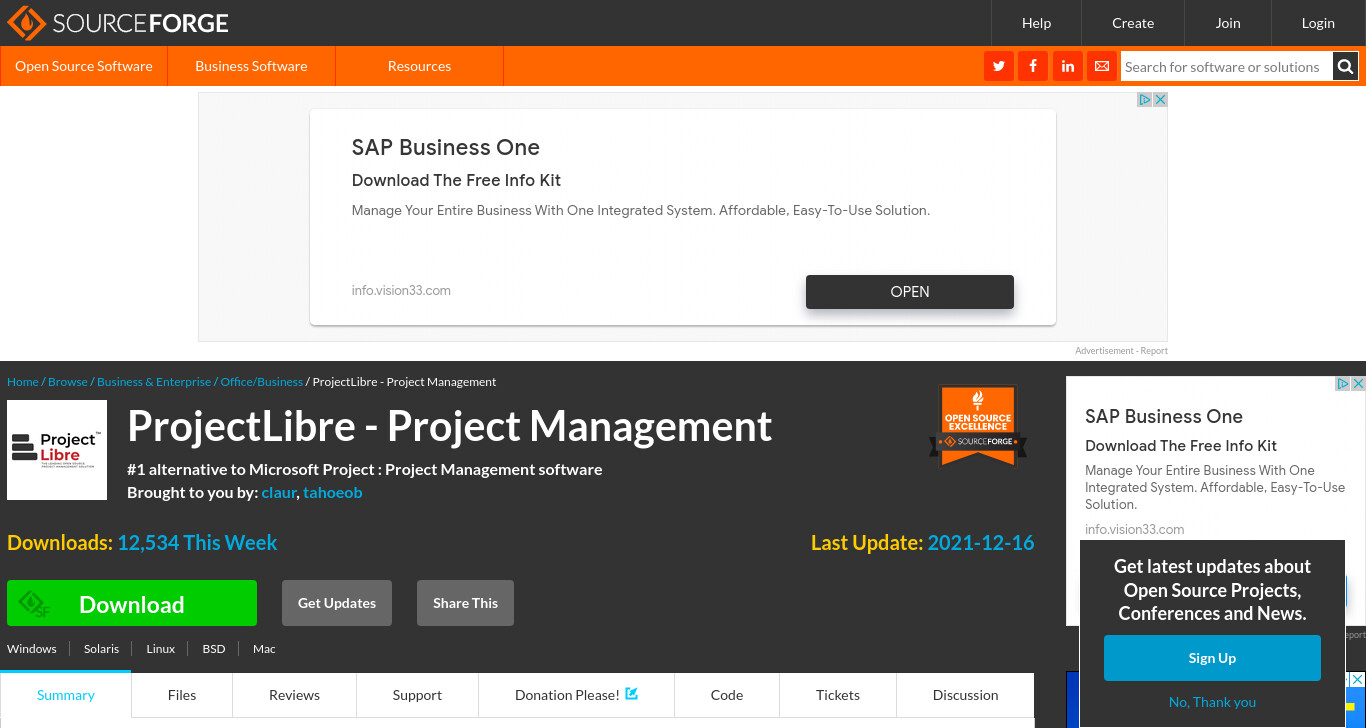Click the Browse breadcrumb link
This screenshot has width=1366, height=728.
point(68,382)
